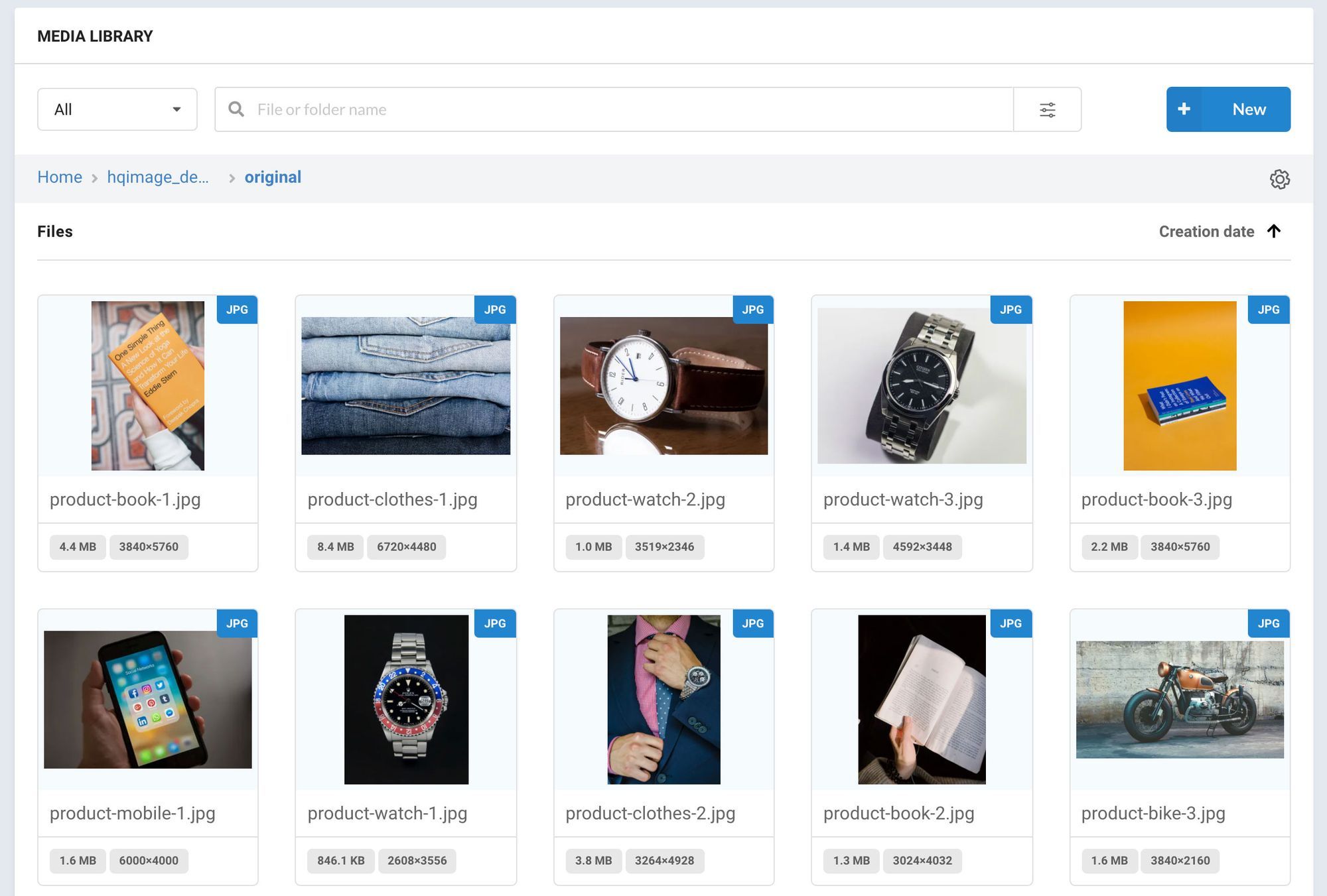Click the 3840×2160 dimensions tag

coord(1180,861)
